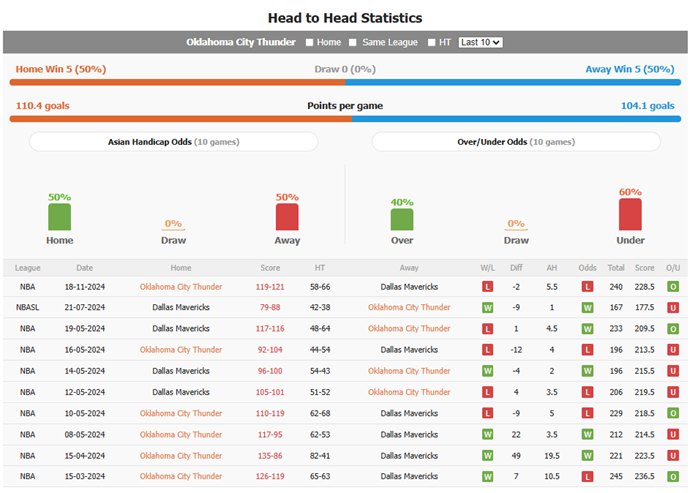
Task: Click the League column header
Action: tap(27, 268)
